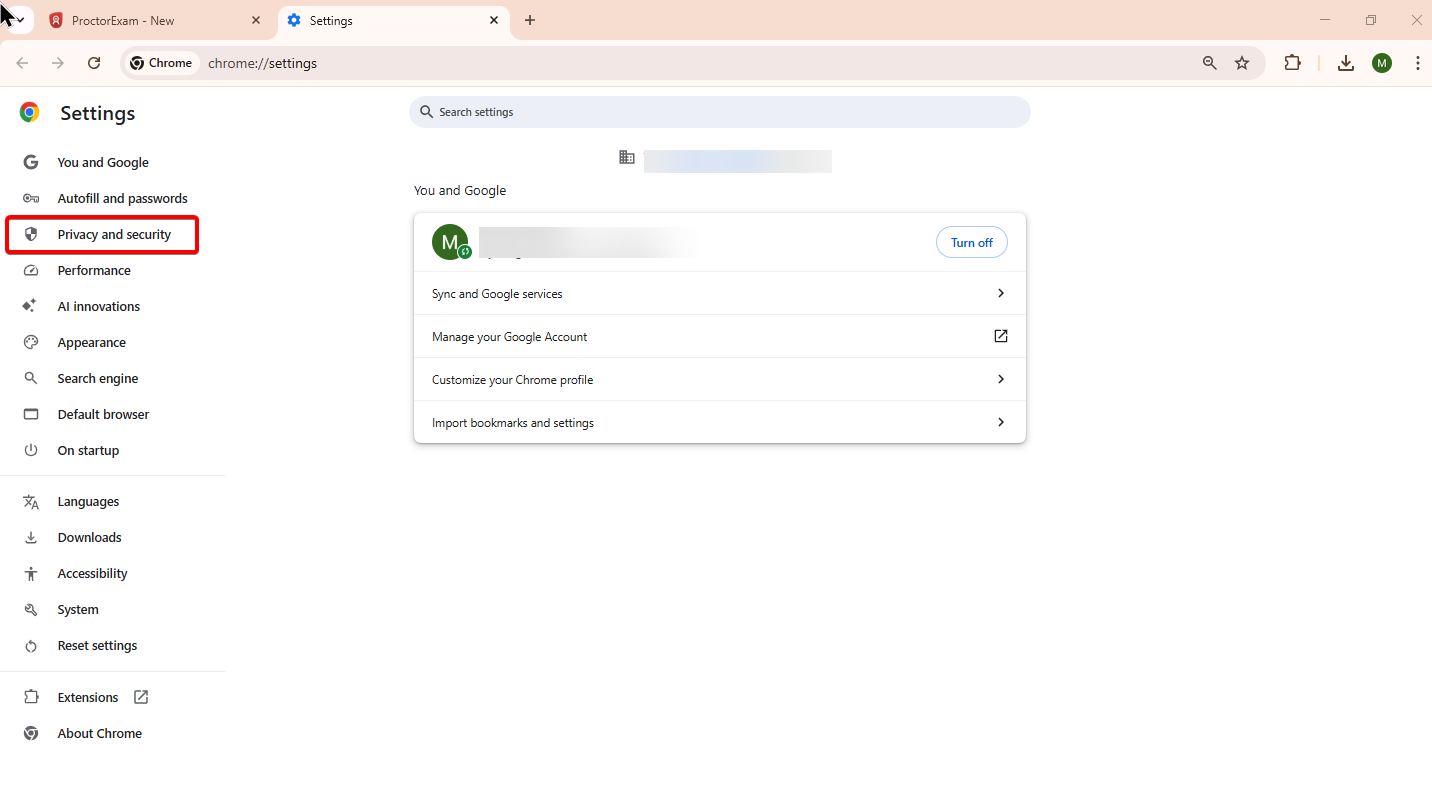Open the Extensions puzzle icon in toolbar

(x=1292, y=63)
